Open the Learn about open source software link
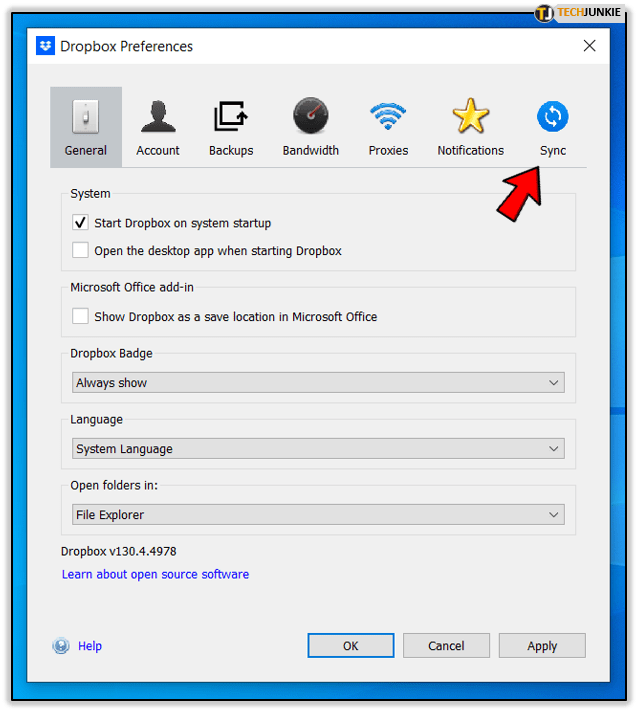638x712 pixels. (x=155, y=574)
